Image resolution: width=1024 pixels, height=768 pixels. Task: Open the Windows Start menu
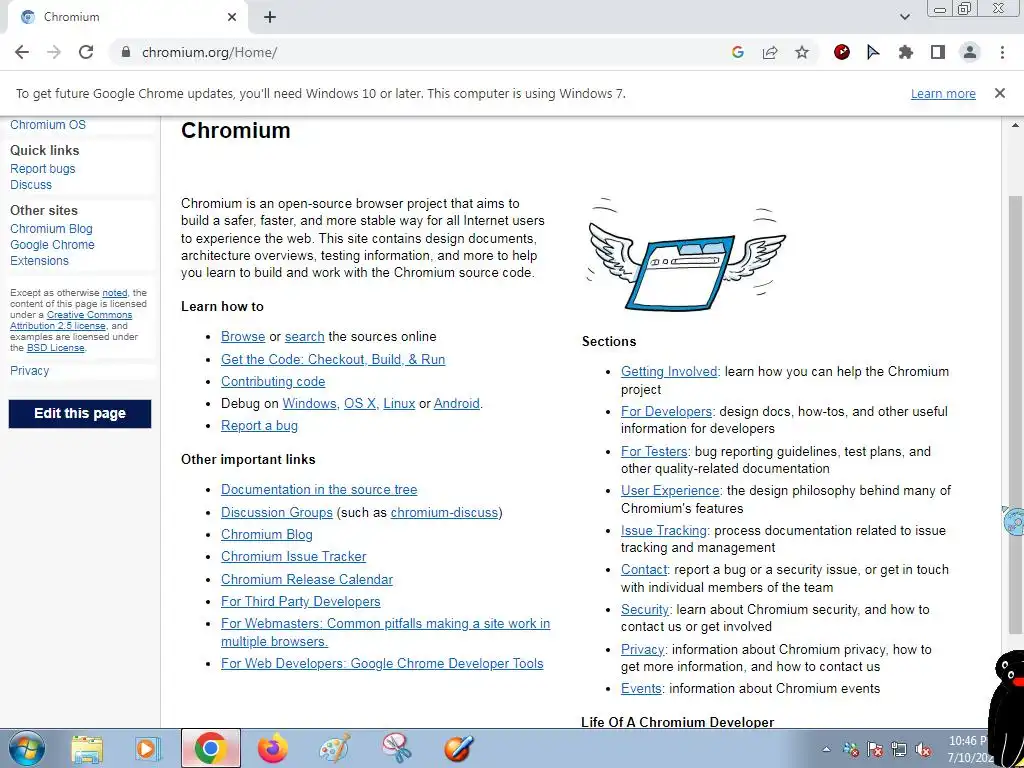27,748
